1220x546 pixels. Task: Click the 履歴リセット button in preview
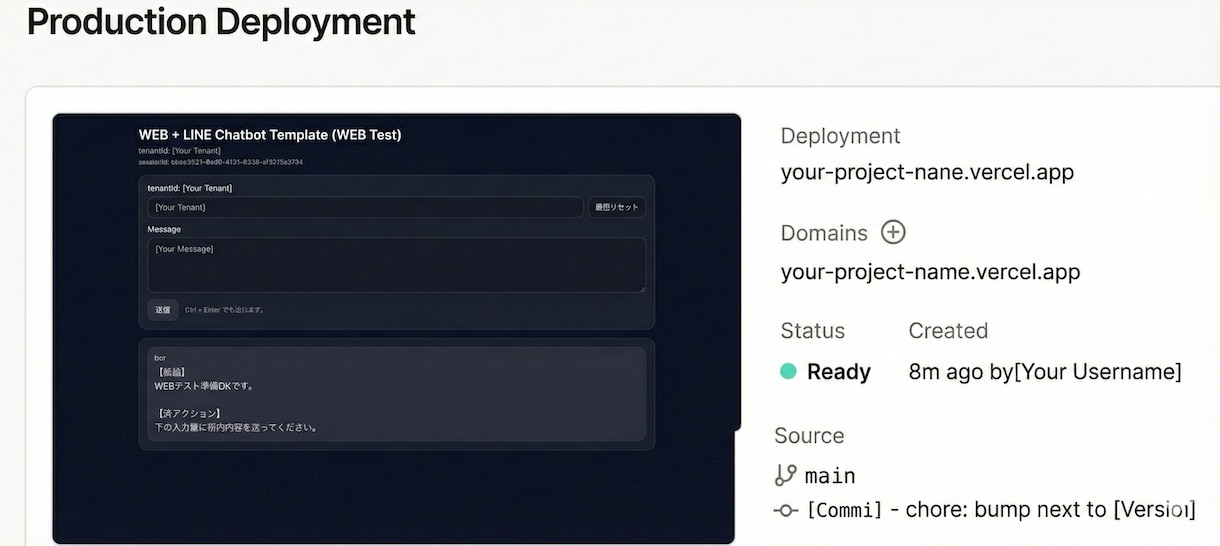coord(616,207)
